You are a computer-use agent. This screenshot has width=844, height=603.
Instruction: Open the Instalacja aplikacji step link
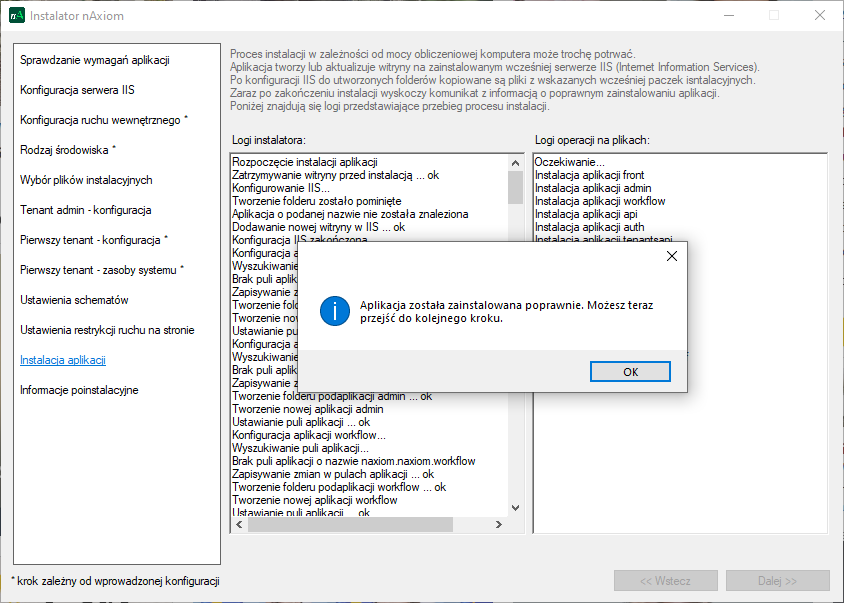(63, 360)
